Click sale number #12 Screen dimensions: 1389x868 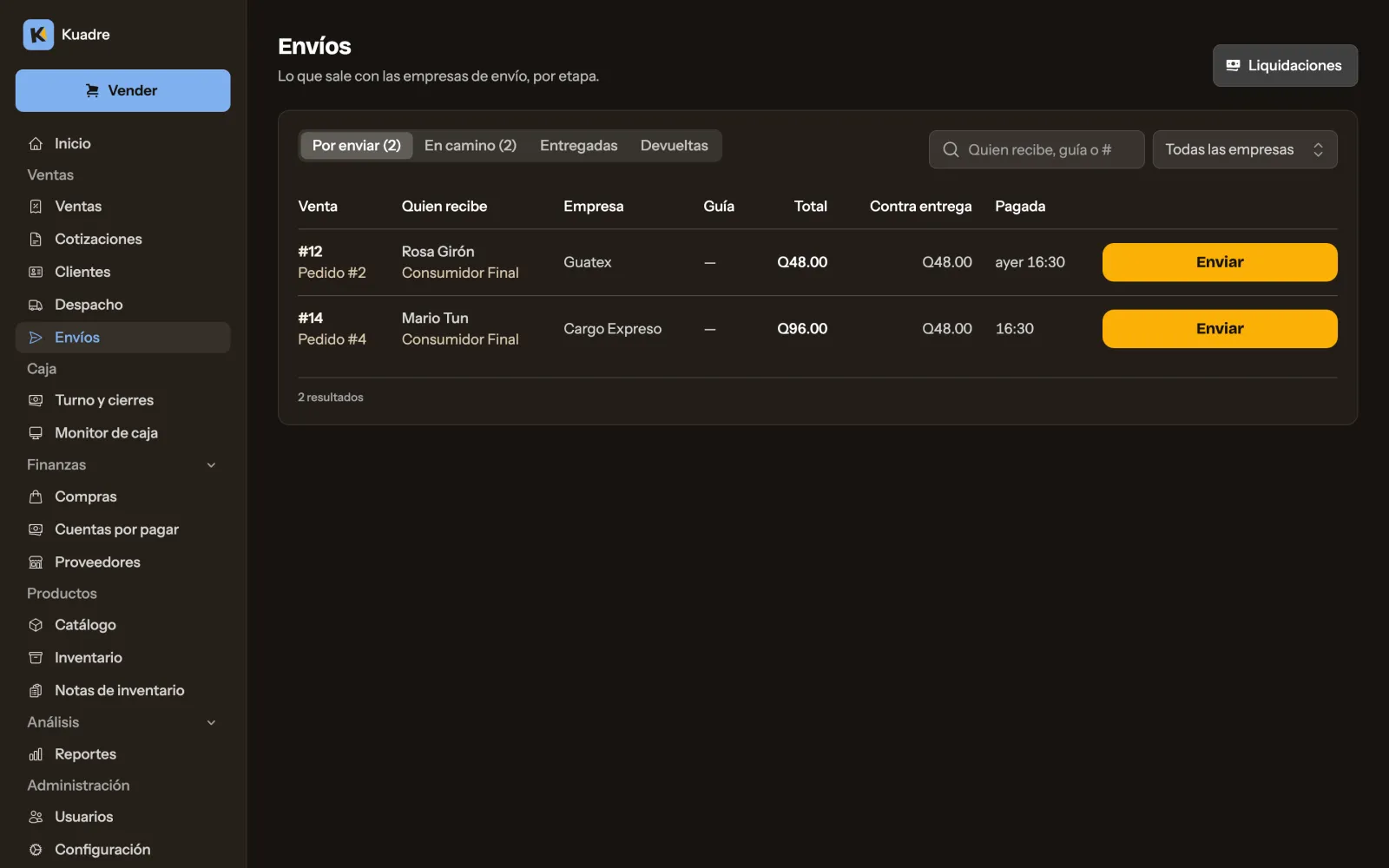point(310,252)
